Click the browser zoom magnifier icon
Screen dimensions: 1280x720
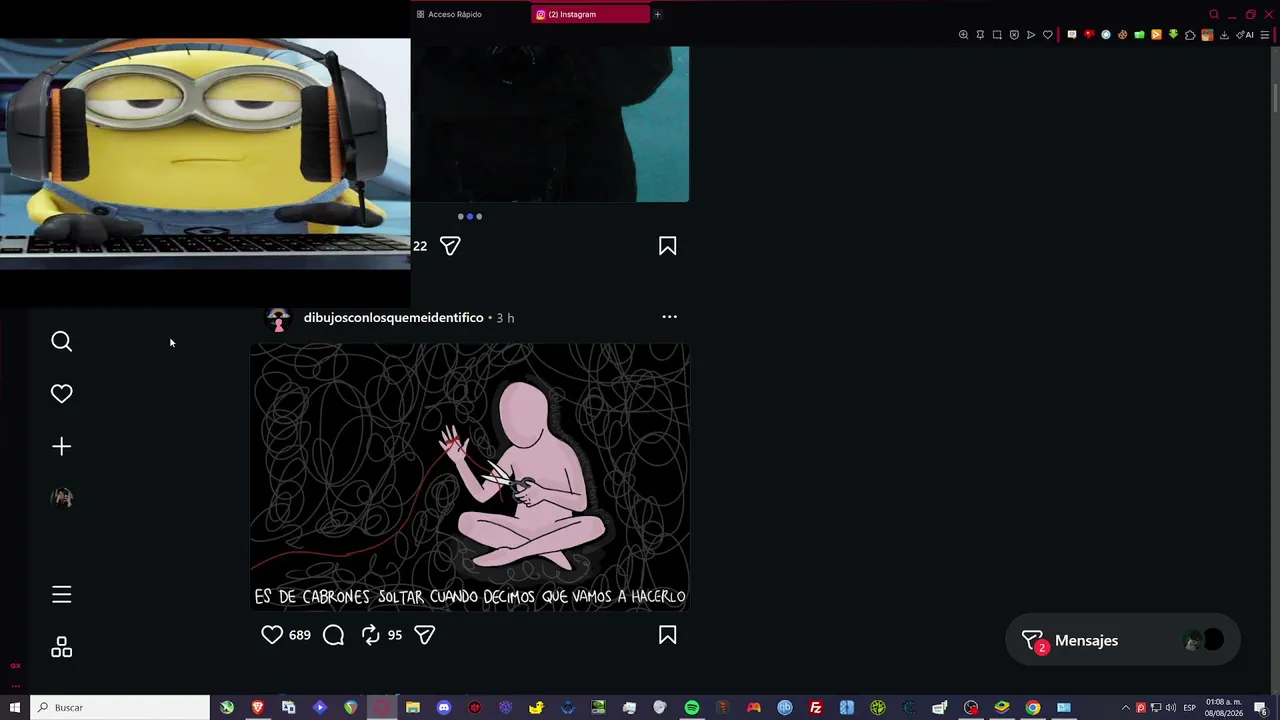[x=963, y=35]
